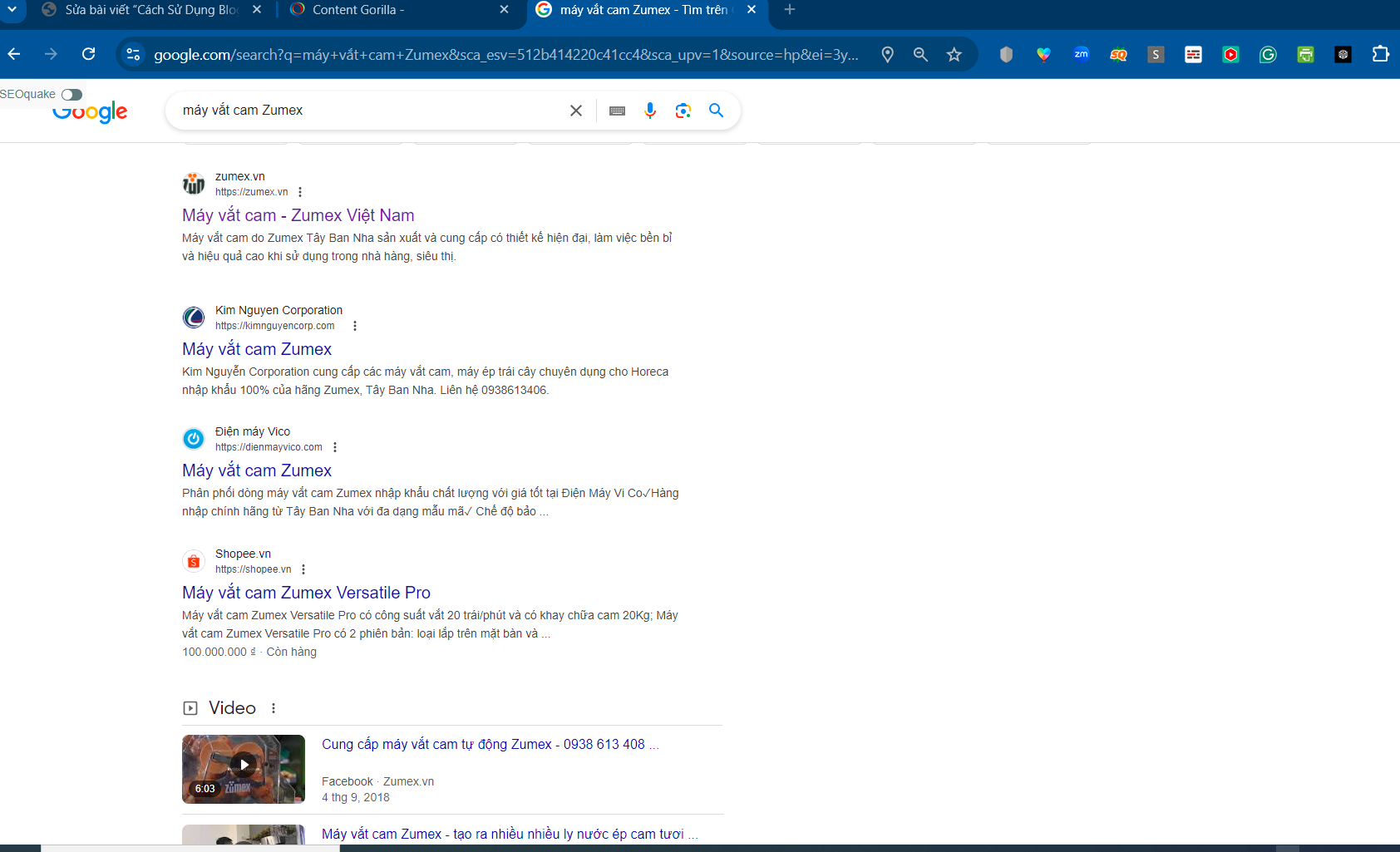Image resolution: width=1400 pixels, height=852 pixels.
Task: Close the Content Gorilla tab
Action: point(505,10)
